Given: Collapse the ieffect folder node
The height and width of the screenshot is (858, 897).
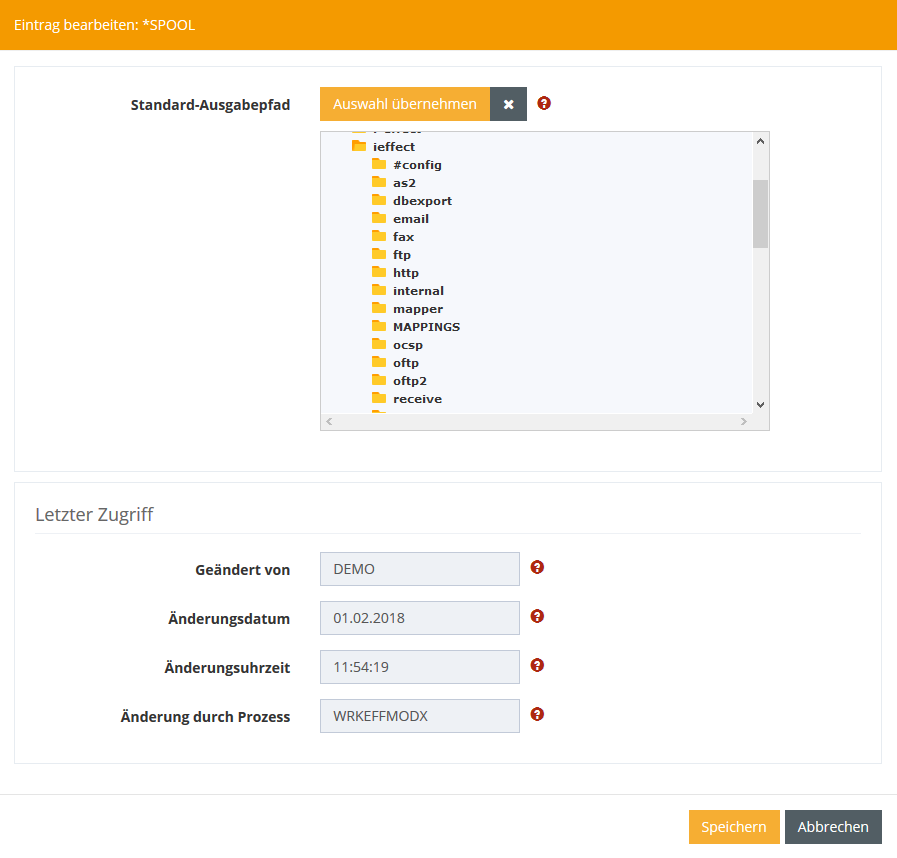Looking at the screenshot, I should tap(359, 146).
